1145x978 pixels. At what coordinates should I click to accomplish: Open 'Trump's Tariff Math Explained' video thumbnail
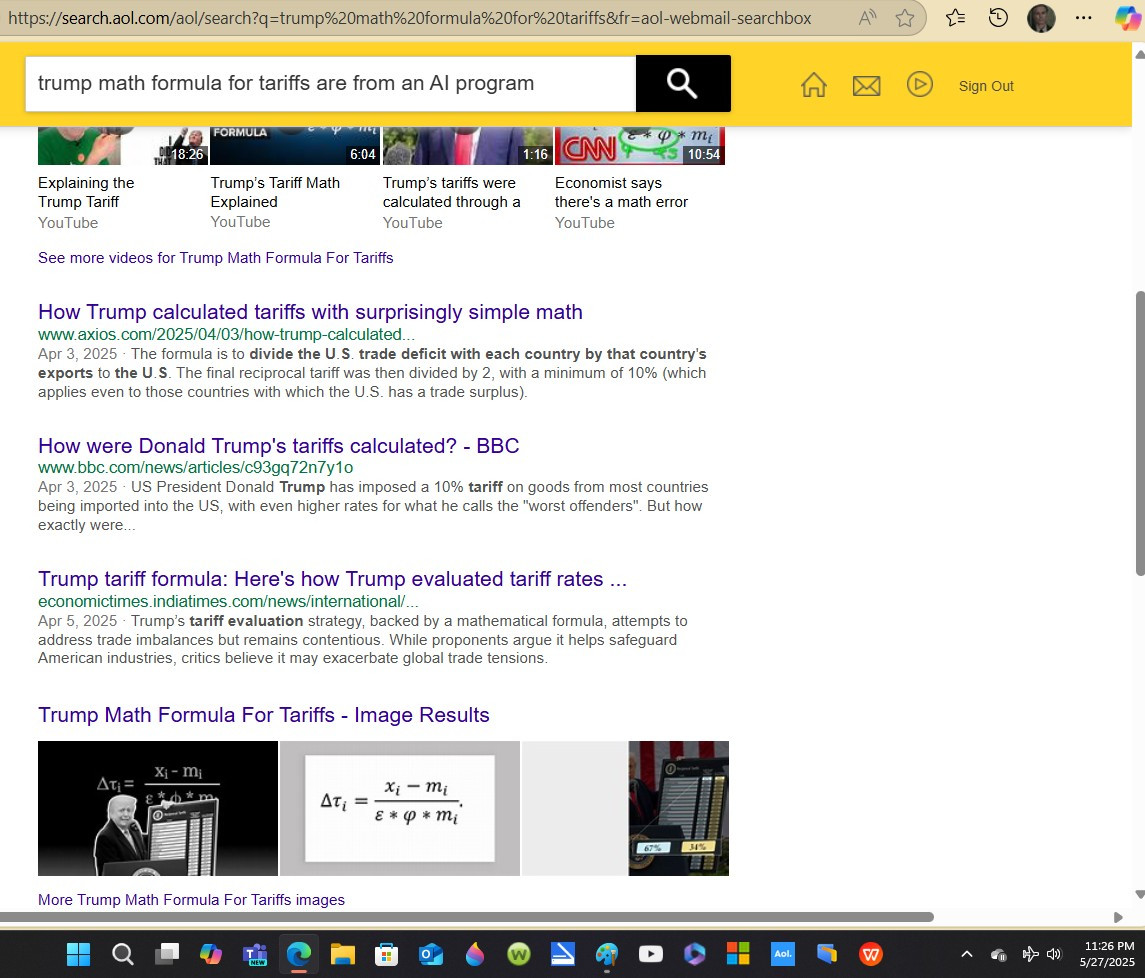294,145
